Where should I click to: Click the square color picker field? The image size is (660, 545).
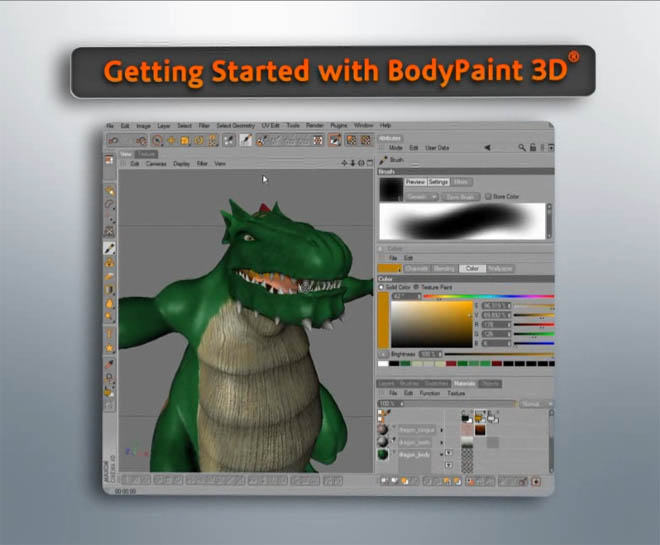432,324
